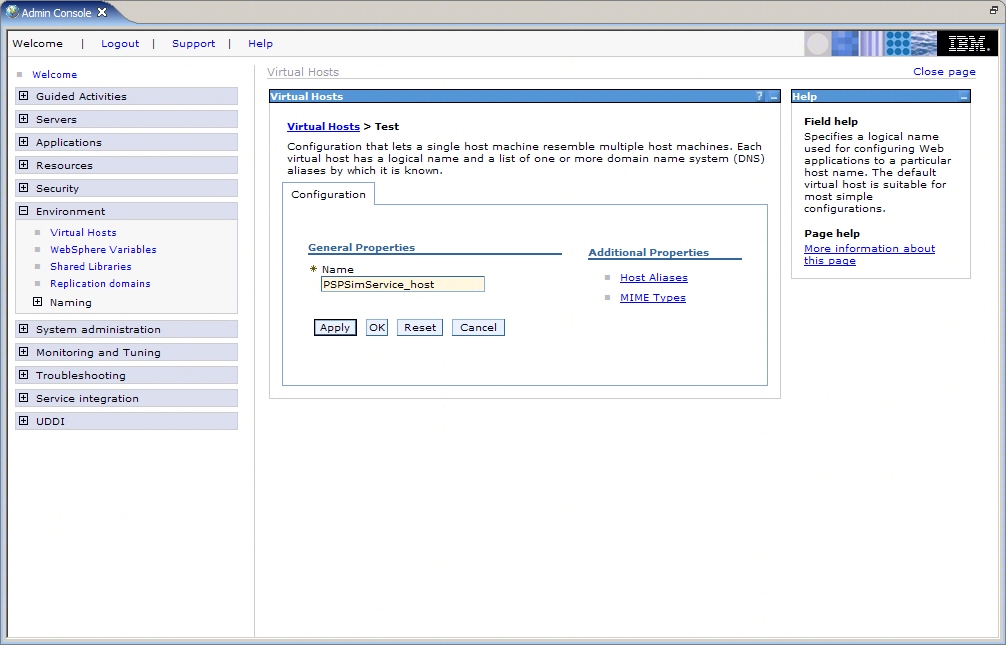The height and width of the screenshot is (645, 1006).
Task: Open WebSphere Variables in navigation
Action: pyautogui.click(x=103, y=250)
